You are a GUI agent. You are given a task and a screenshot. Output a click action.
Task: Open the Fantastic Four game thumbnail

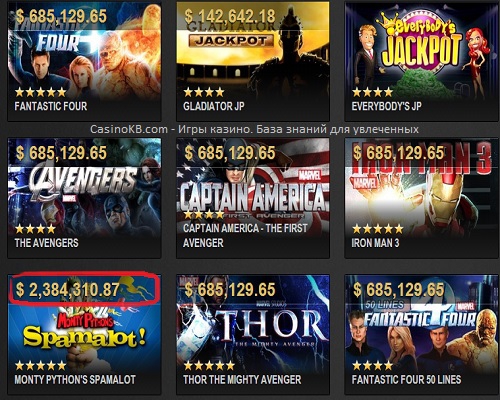click(x=84, y=52)
